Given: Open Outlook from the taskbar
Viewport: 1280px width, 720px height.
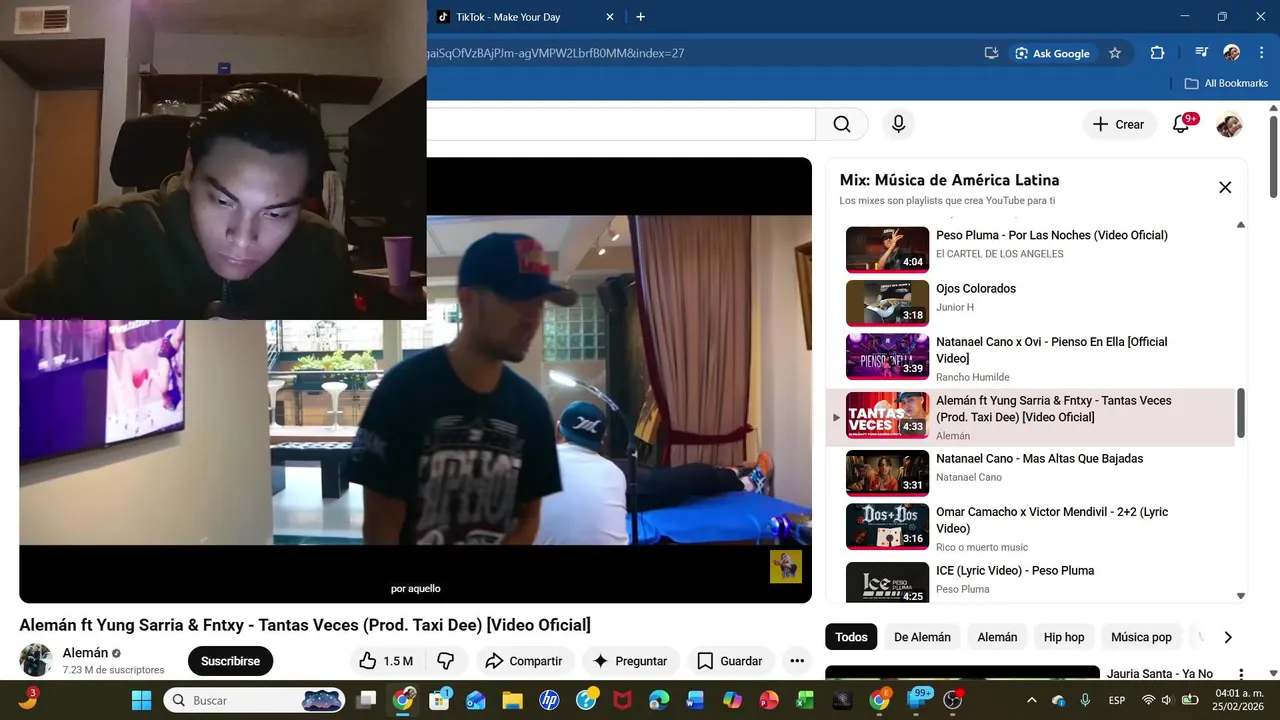Looking at the screenshot, I should coord(475,700).
